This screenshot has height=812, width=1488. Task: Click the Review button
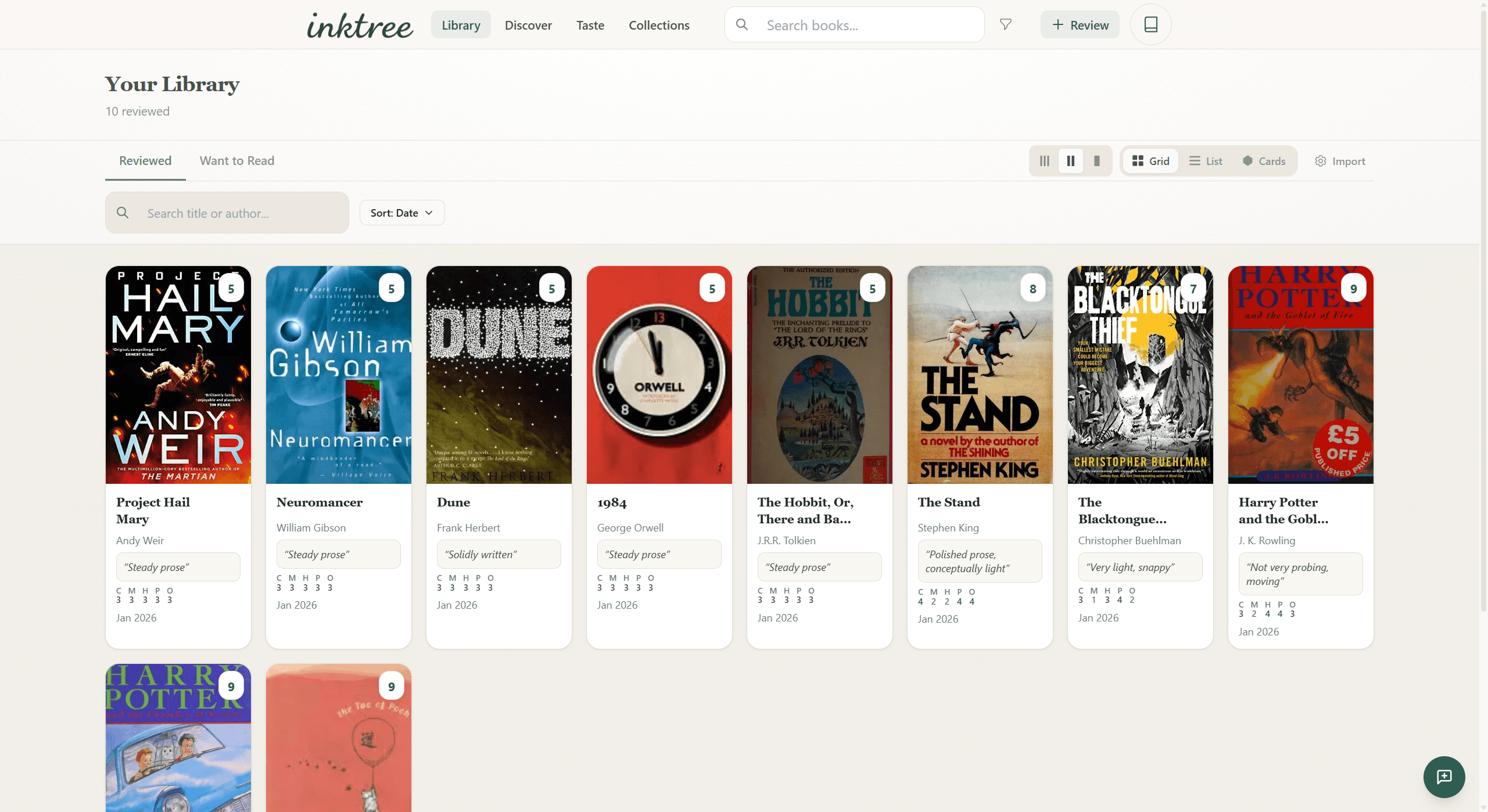(1079, 24)
